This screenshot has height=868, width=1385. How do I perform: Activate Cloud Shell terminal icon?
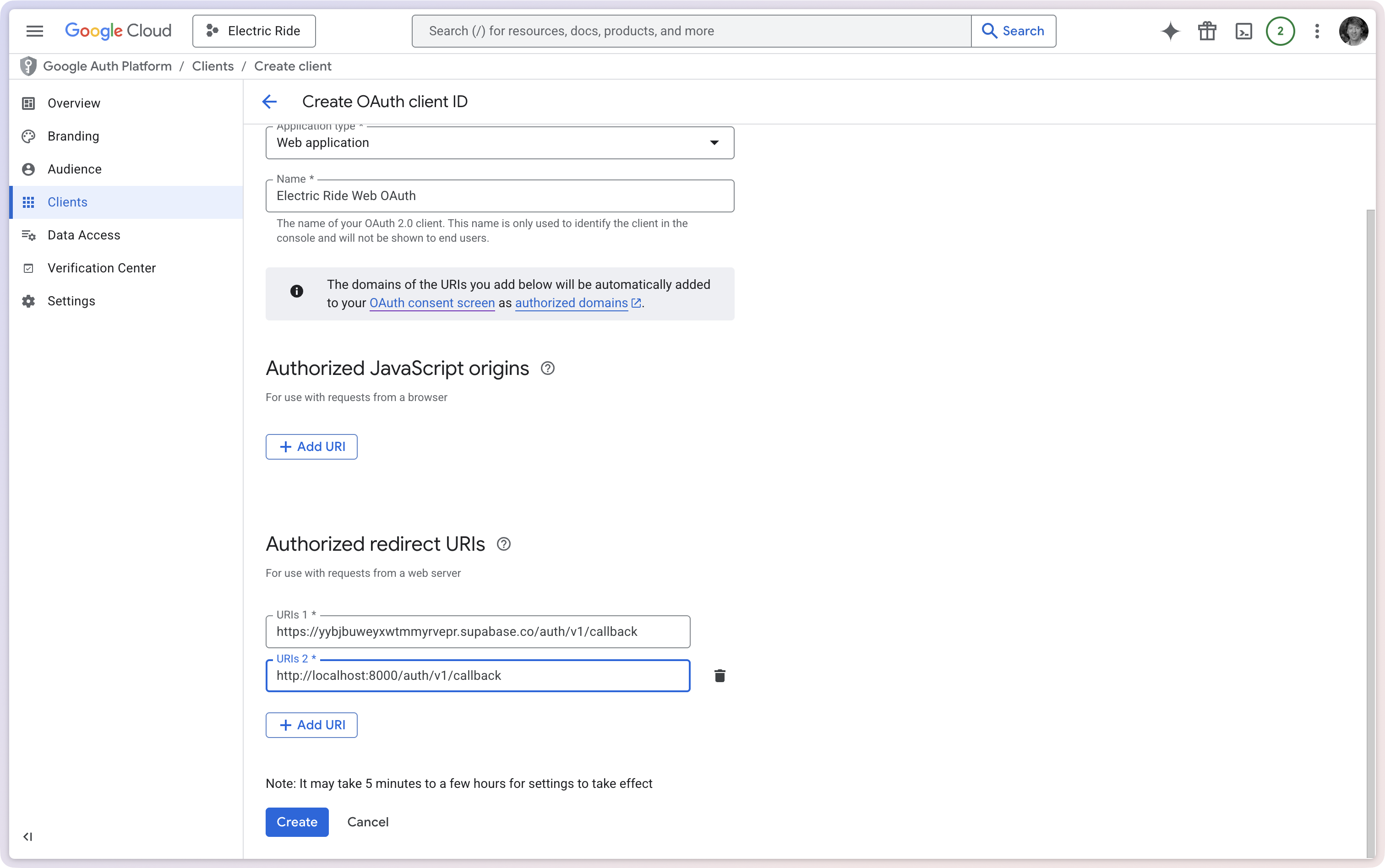click(1244, 31)
